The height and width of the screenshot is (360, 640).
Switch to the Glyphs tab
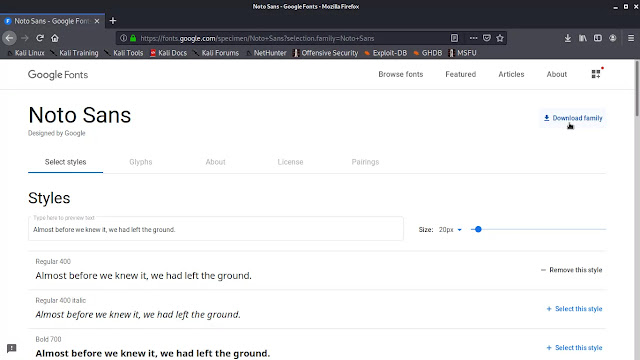[141, 162]
